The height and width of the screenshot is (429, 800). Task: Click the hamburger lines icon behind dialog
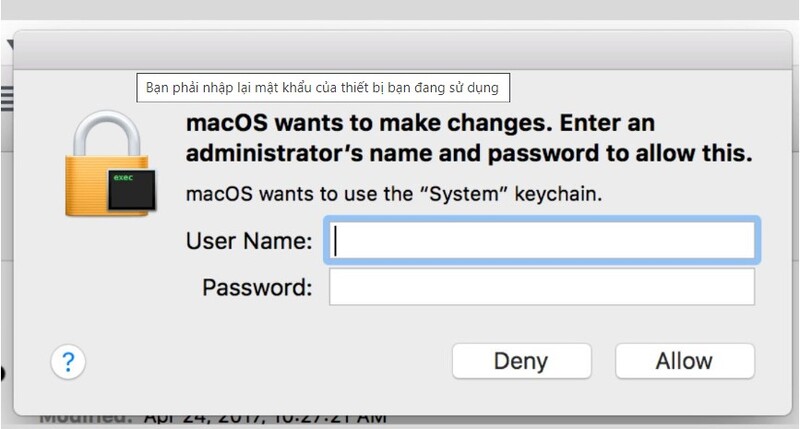pyautogui.click(x=7, y=98)
